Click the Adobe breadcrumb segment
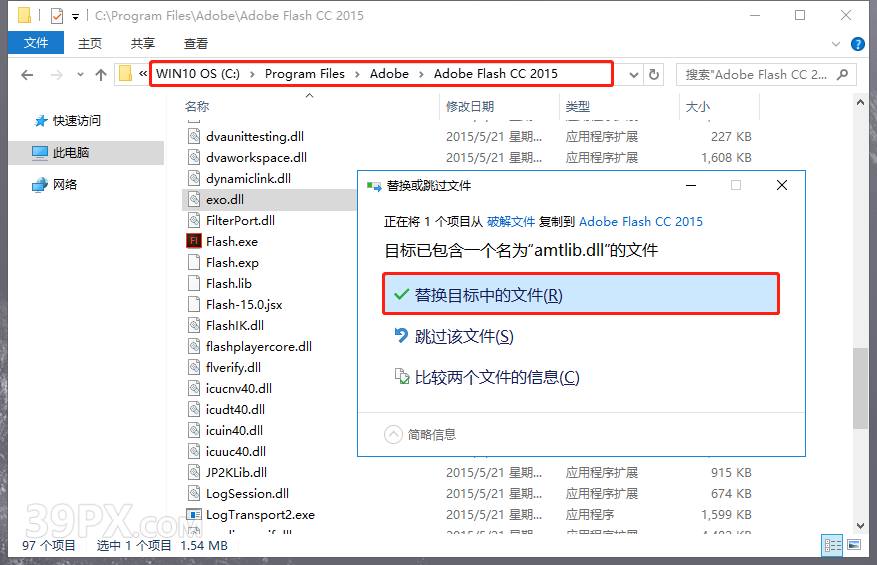Screen dimensions: 877x565 (x=389, y=74)
